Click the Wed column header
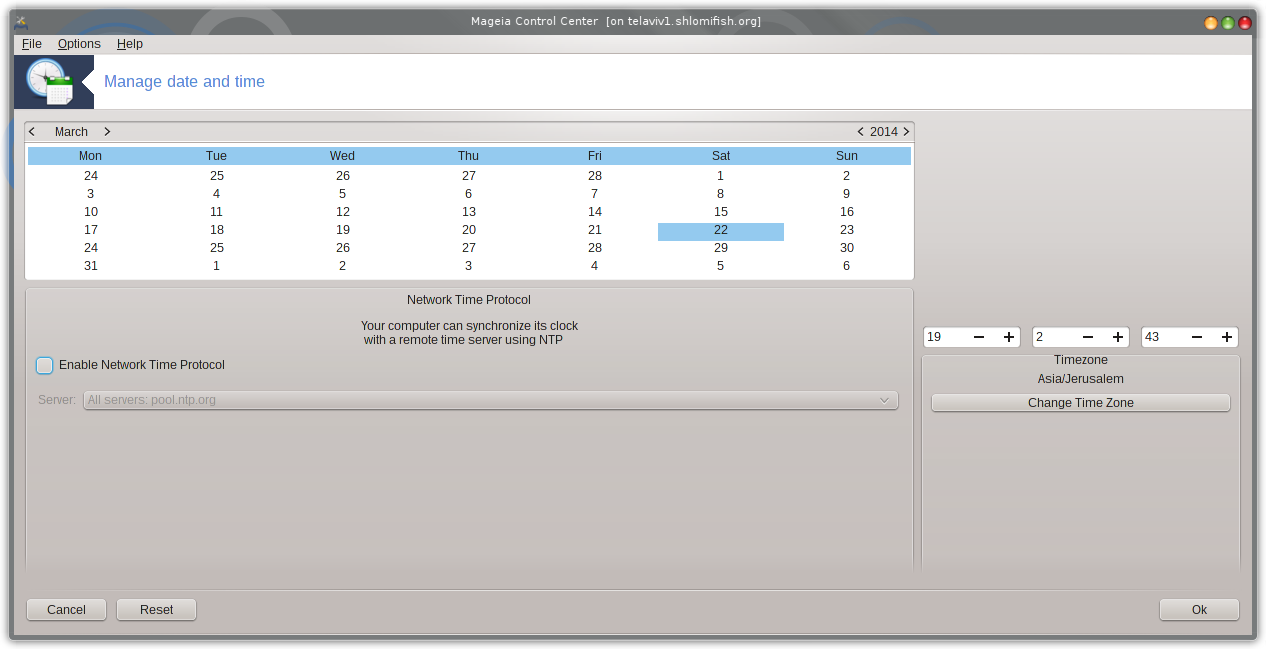Image resolution: width=1266 pixels, height=649 pixels. click(342, 156)
